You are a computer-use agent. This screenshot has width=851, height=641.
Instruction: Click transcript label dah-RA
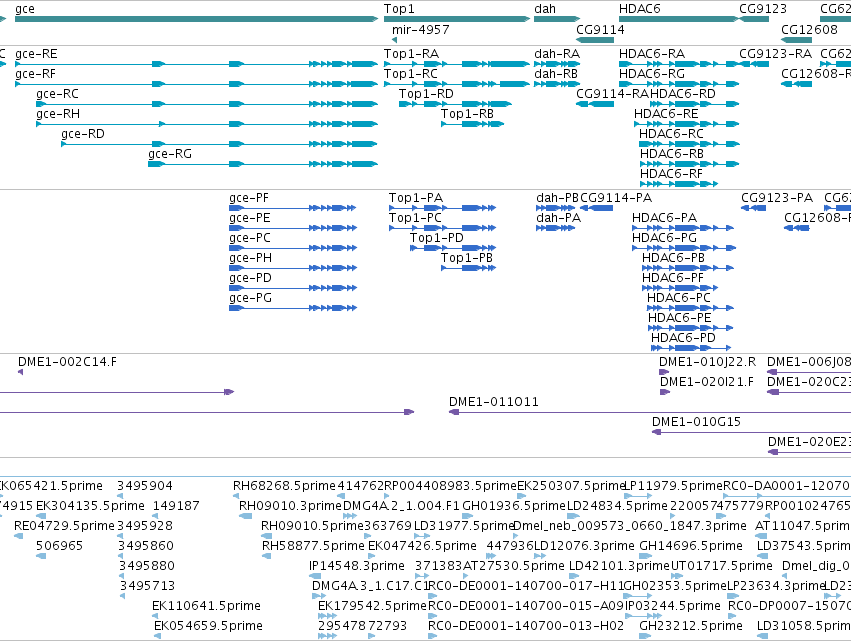point(557,54)
